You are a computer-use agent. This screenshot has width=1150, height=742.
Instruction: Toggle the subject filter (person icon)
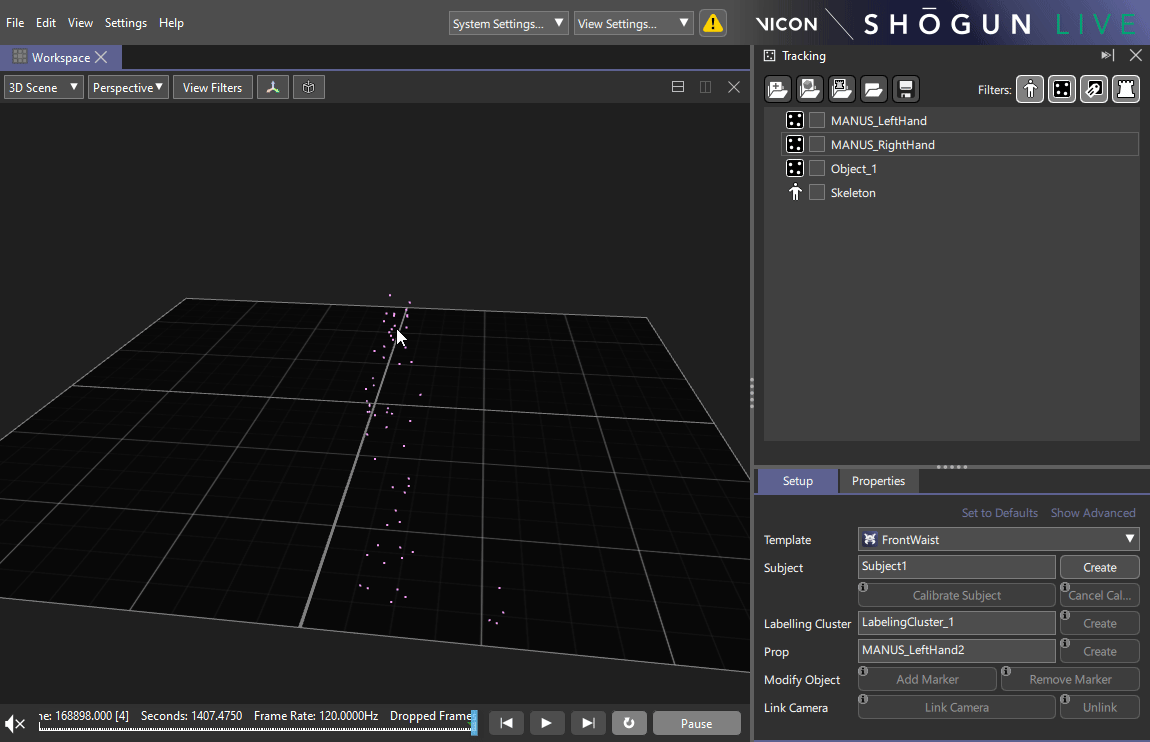tap(1030, 90)
